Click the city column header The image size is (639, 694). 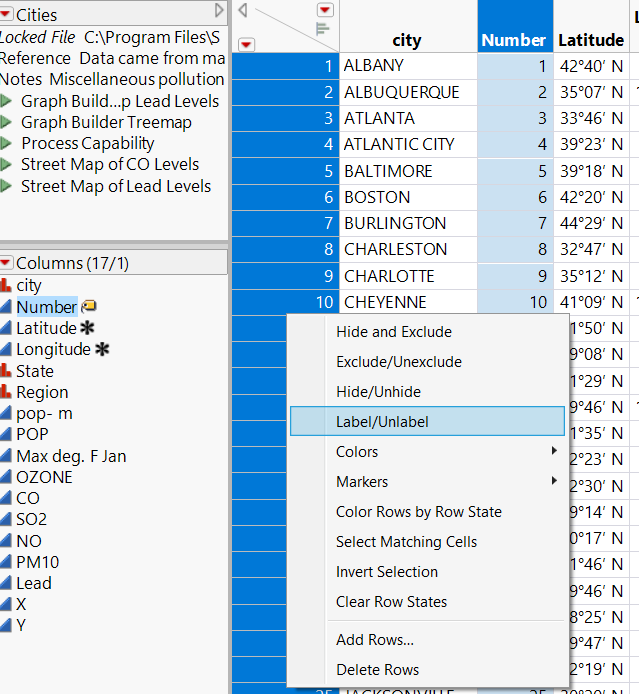coord(407,40)
